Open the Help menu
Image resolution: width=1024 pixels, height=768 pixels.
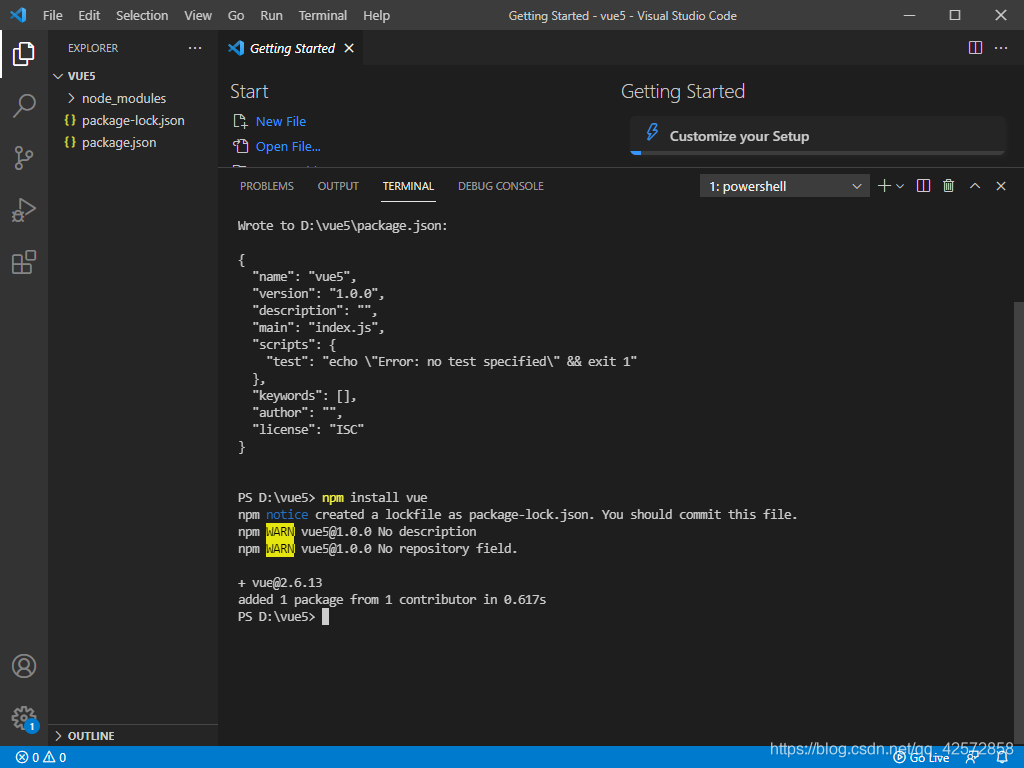[x=376, y=16]
